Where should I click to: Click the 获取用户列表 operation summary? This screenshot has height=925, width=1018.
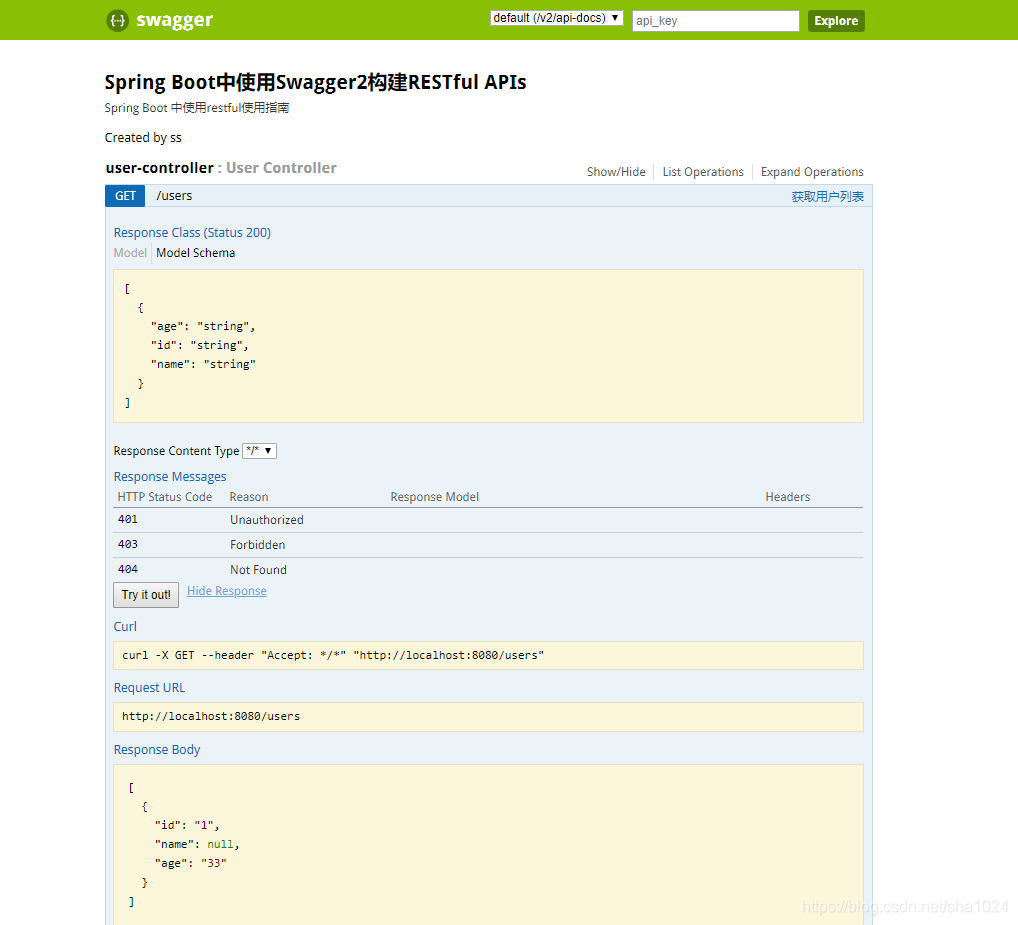click(828, 197)
